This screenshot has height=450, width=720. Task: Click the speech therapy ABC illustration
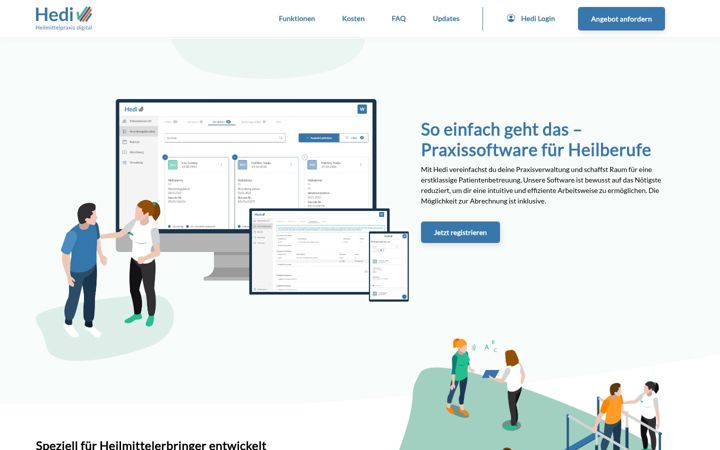pyautogui.click(x=487, y=383)
